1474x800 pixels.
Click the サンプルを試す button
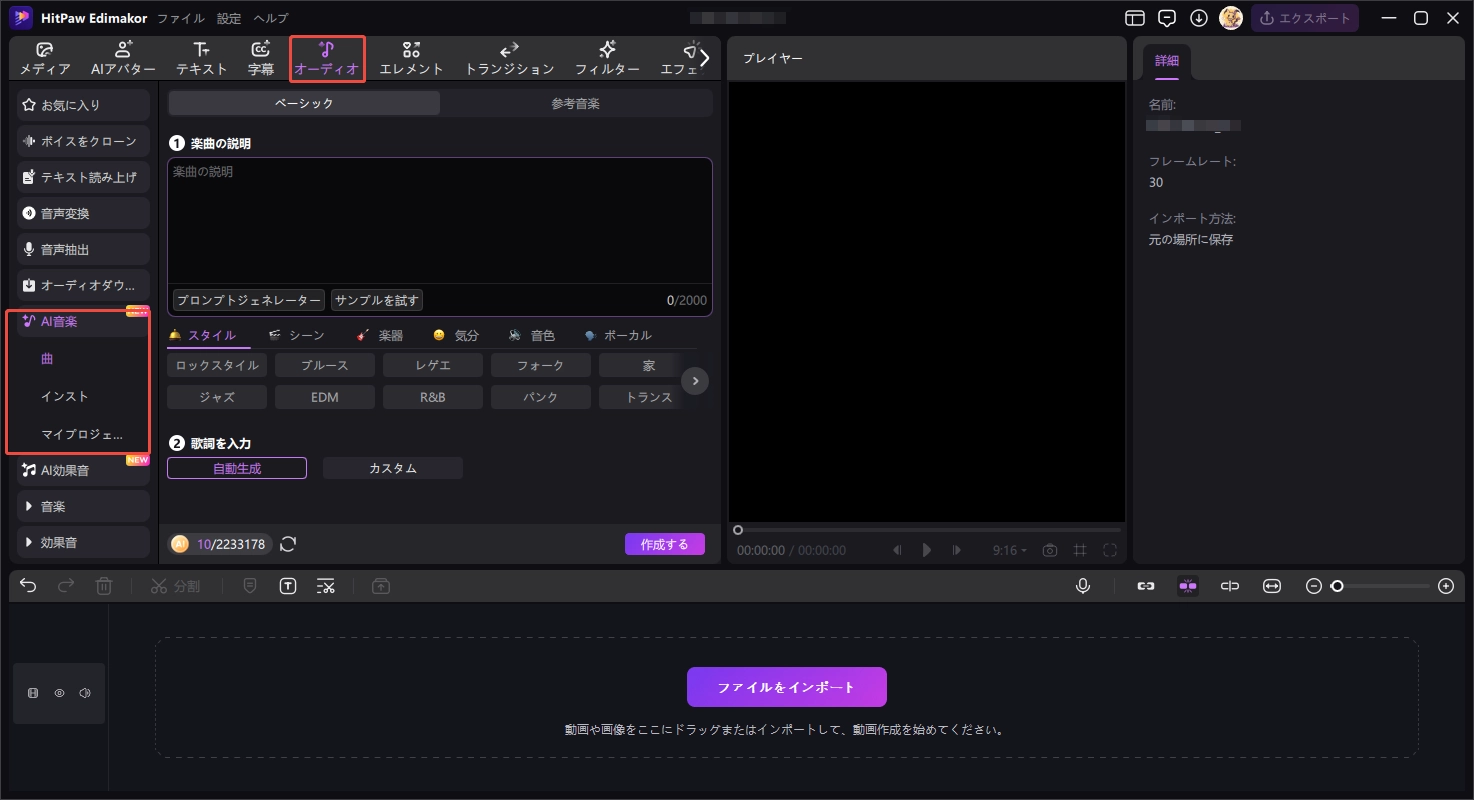pos(377,300)
